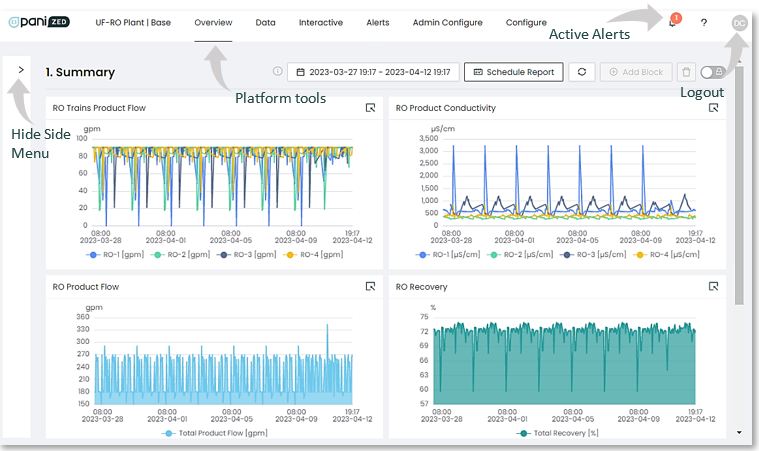
Task: Expand the RO Recovery chart fullscreen
Action: [713, 286]
